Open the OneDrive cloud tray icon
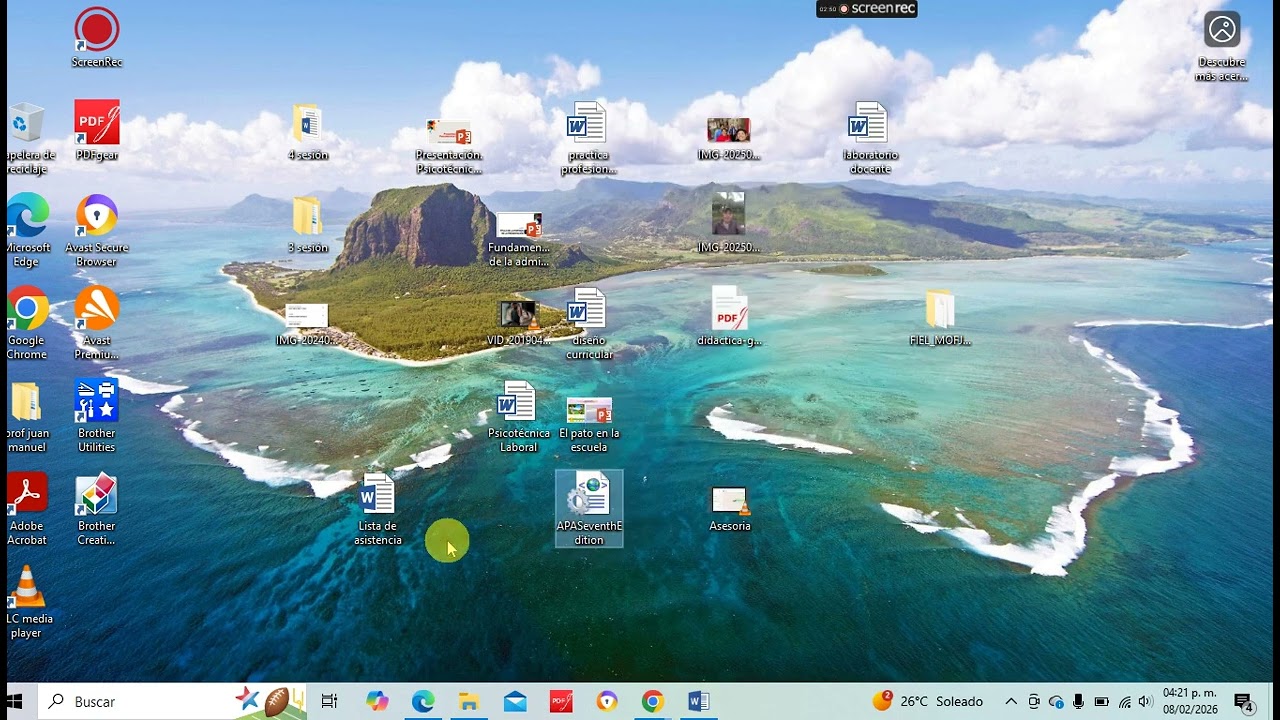The width and height of the screenshot is (1280, 720). tap(1056, 701)
